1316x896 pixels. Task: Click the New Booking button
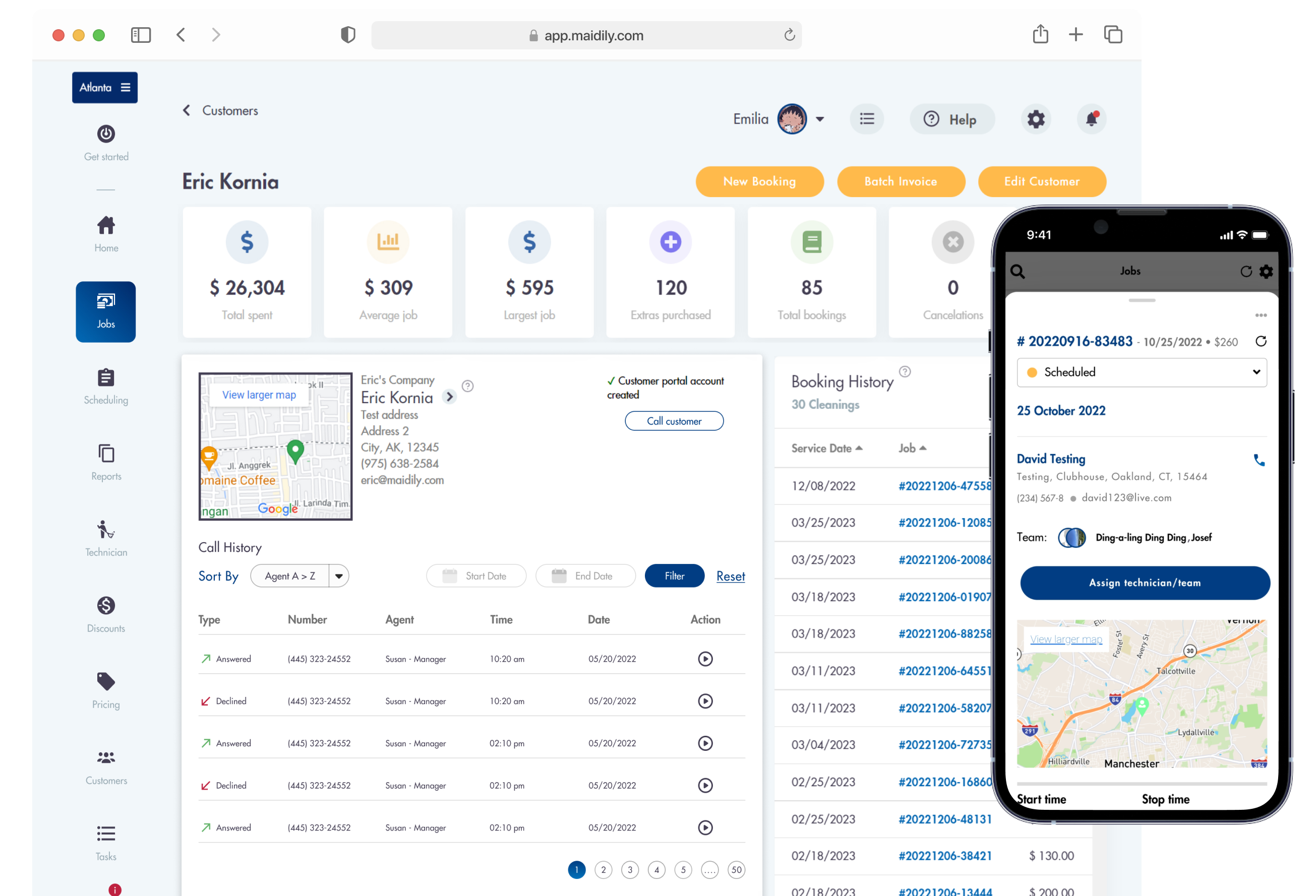point(759,182)
